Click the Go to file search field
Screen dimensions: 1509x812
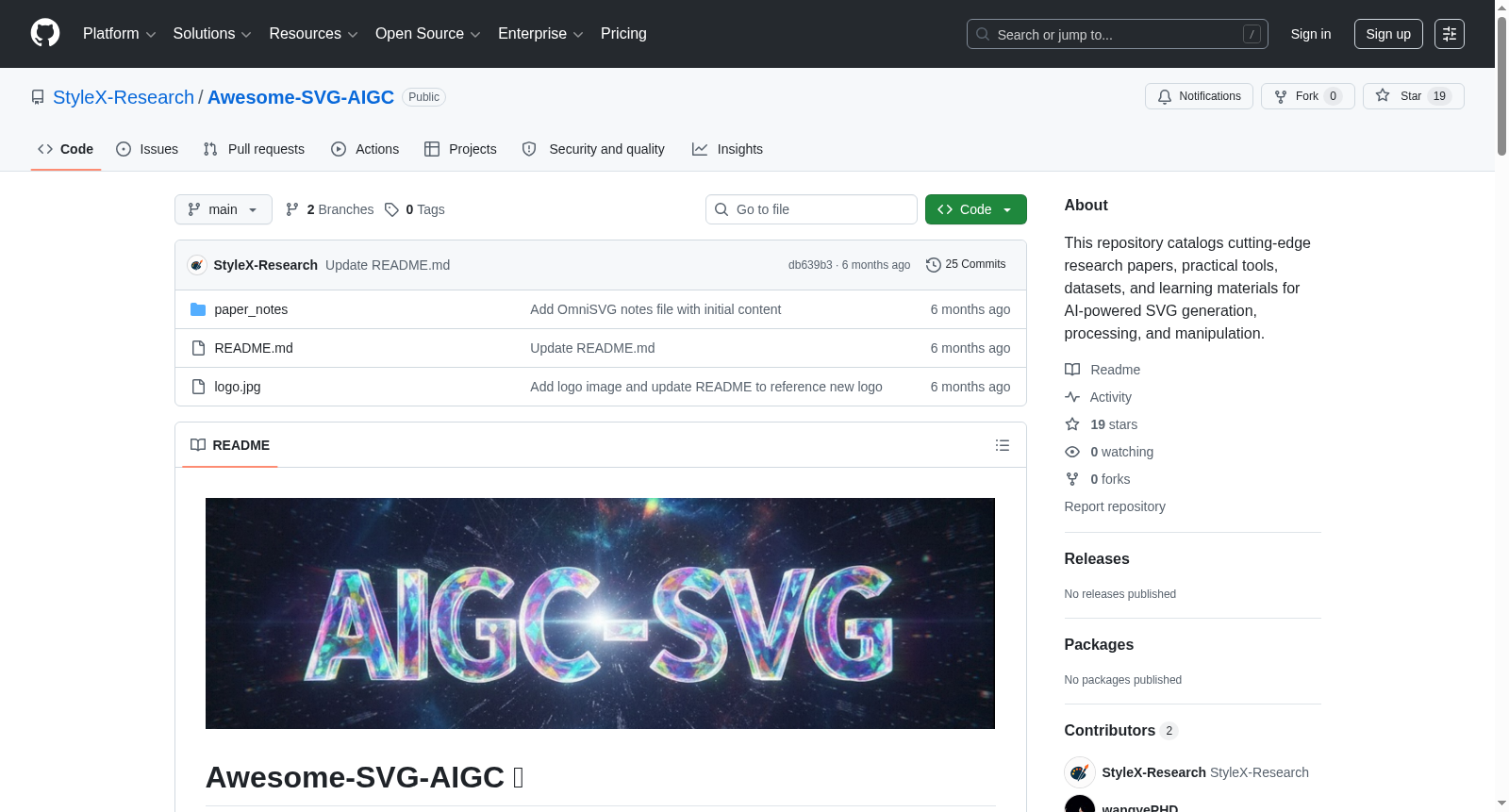pyautogui.click(x=811, y=209)
